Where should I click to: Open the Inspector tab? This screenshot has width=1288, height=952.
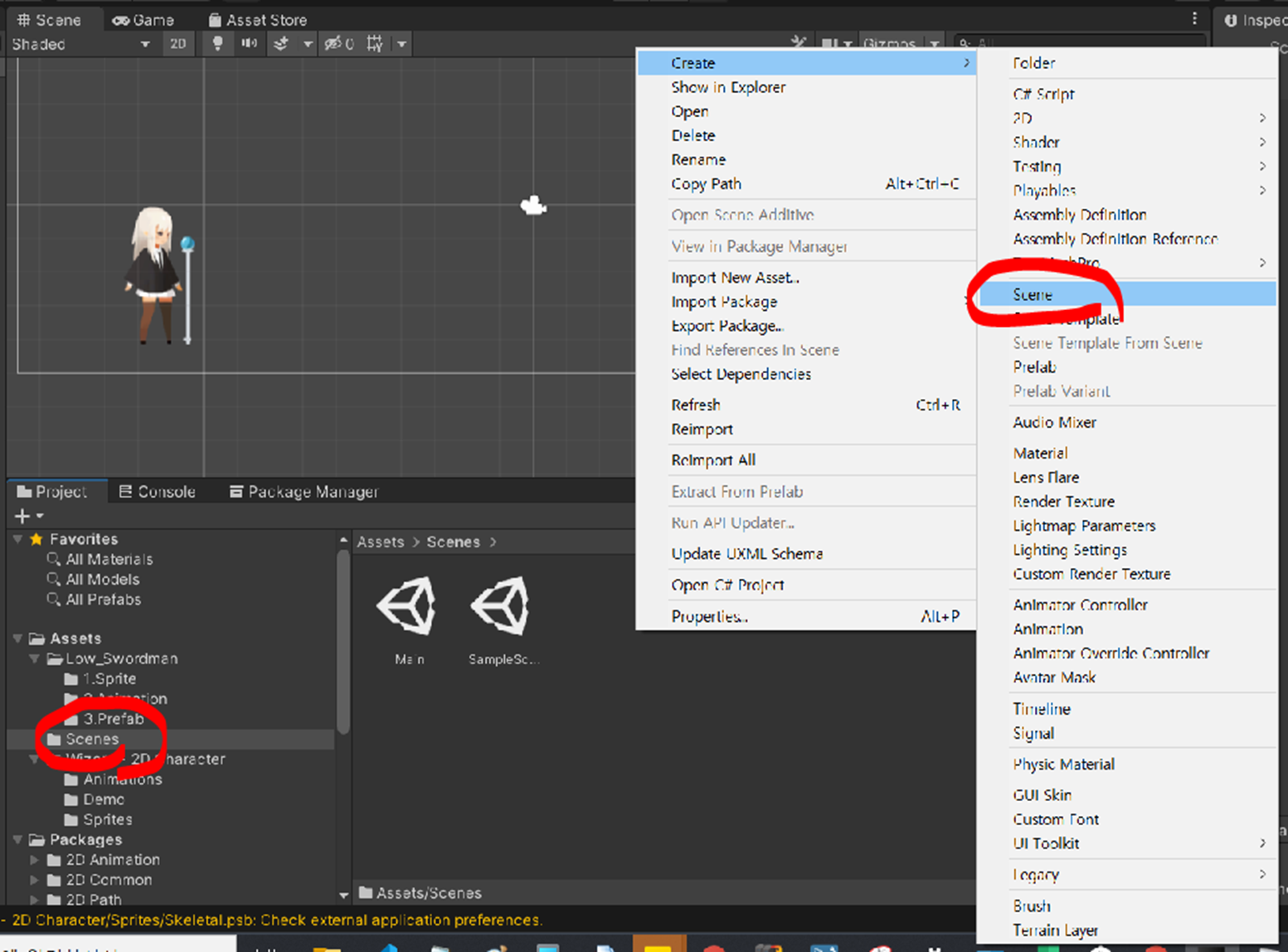(x=1254, y=20)
